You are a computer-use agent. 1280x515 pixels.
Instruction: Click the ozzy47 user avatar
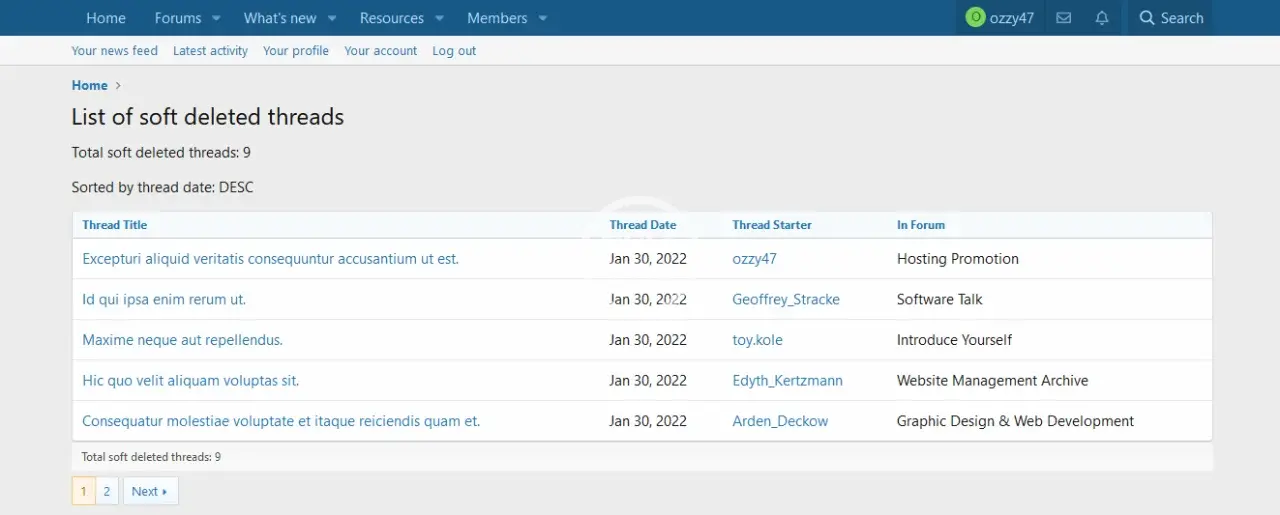[975, 18]
